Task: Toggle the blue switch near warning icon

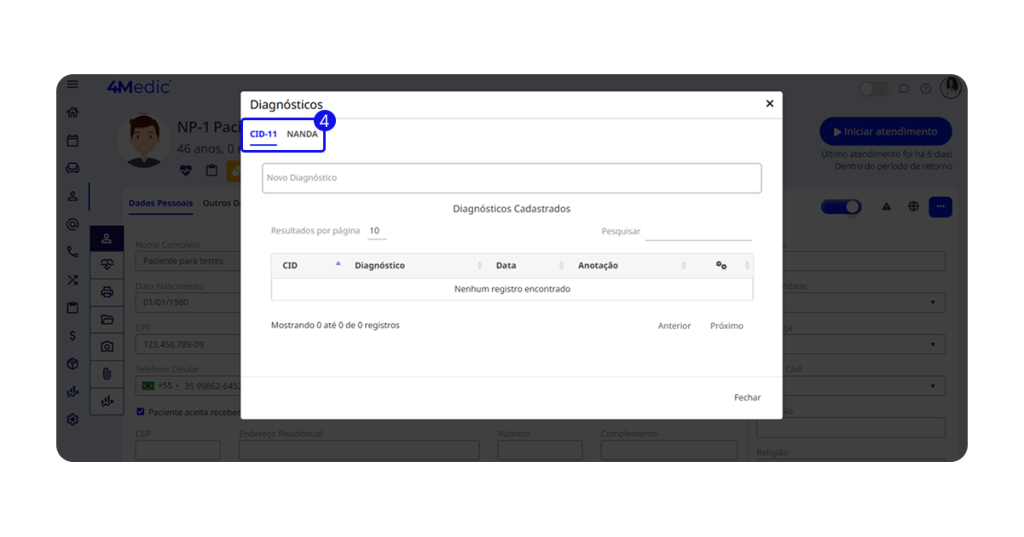Action: (841, 207)
